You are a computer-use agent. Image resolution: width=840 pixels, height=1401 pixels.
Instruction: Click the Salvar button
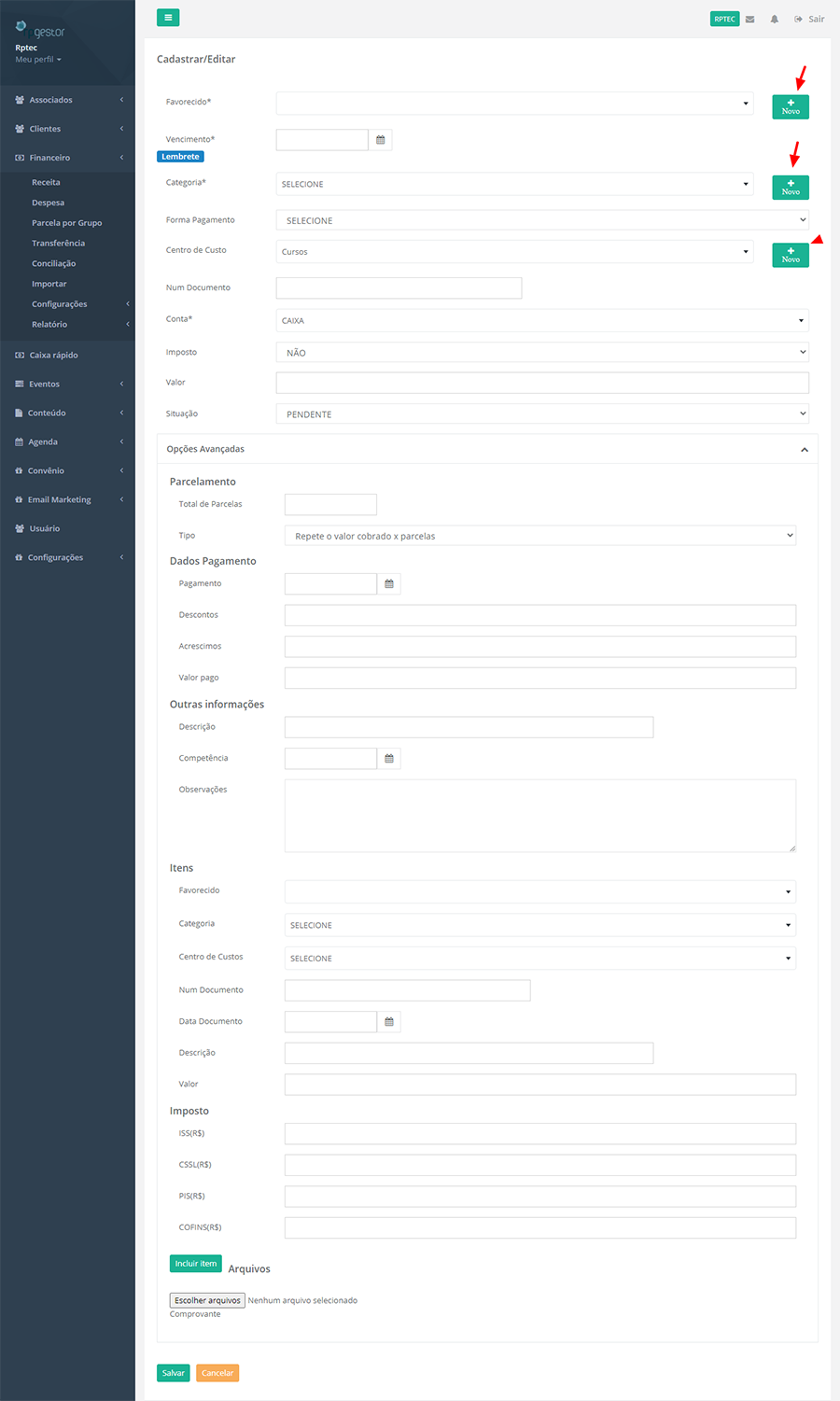point(174,1373)
